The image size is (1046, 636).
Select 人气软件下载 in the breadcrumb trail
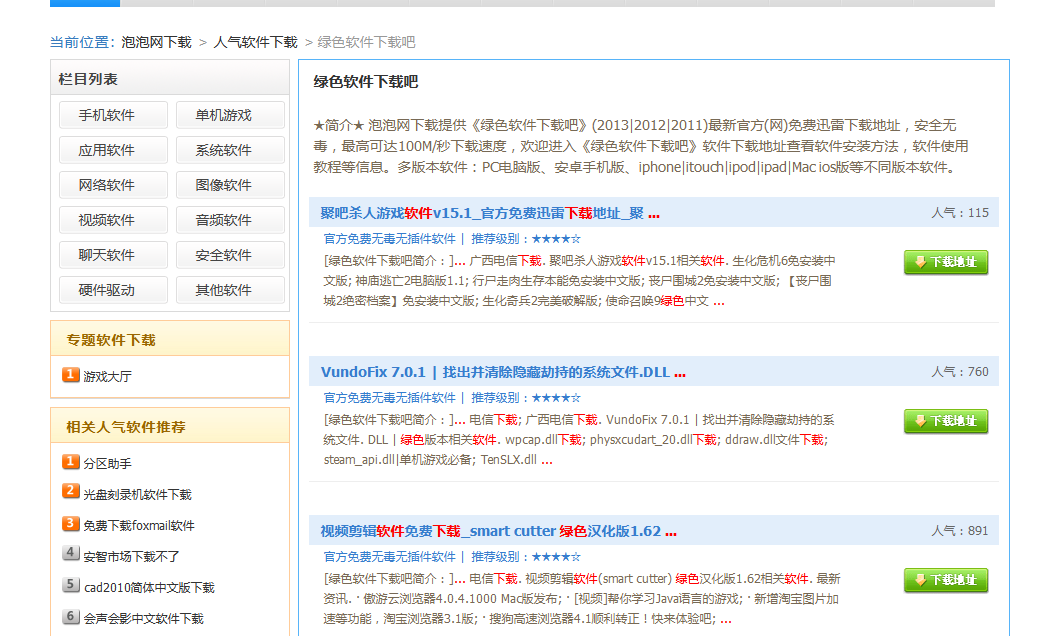[x=255, y=42]
